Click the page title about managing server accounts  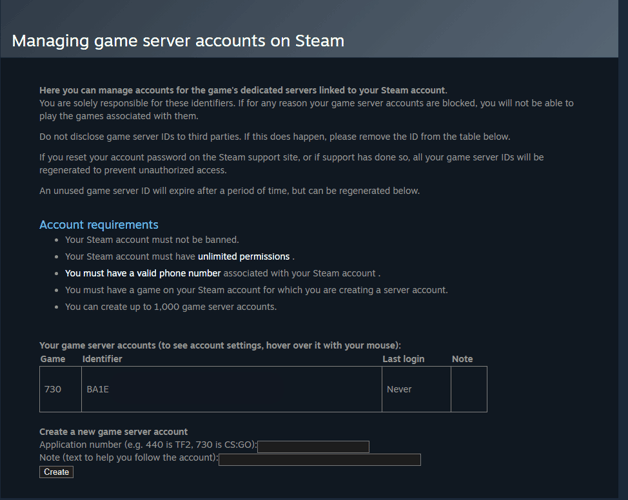point(178,41)
